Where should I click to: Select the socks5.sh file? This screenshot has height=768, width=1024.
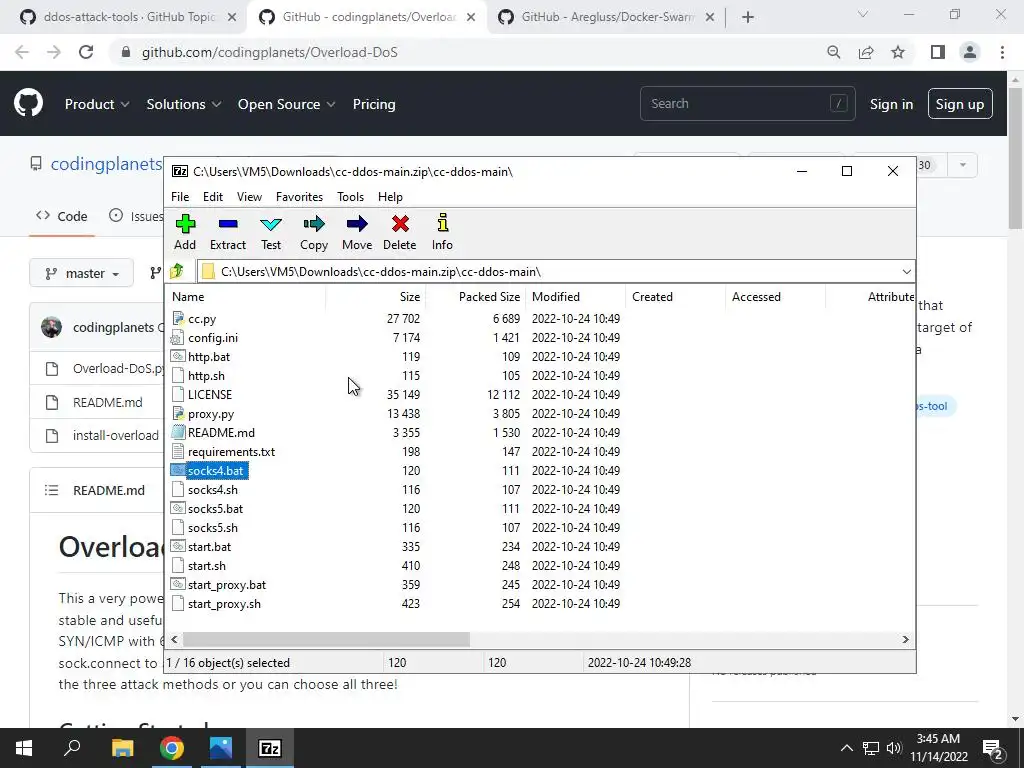(212, 527)
